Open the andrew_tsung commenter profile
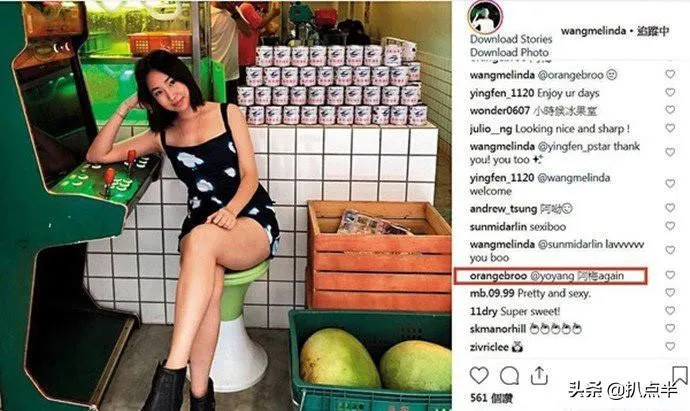690x411 pixels. click(x=503, y=209)
